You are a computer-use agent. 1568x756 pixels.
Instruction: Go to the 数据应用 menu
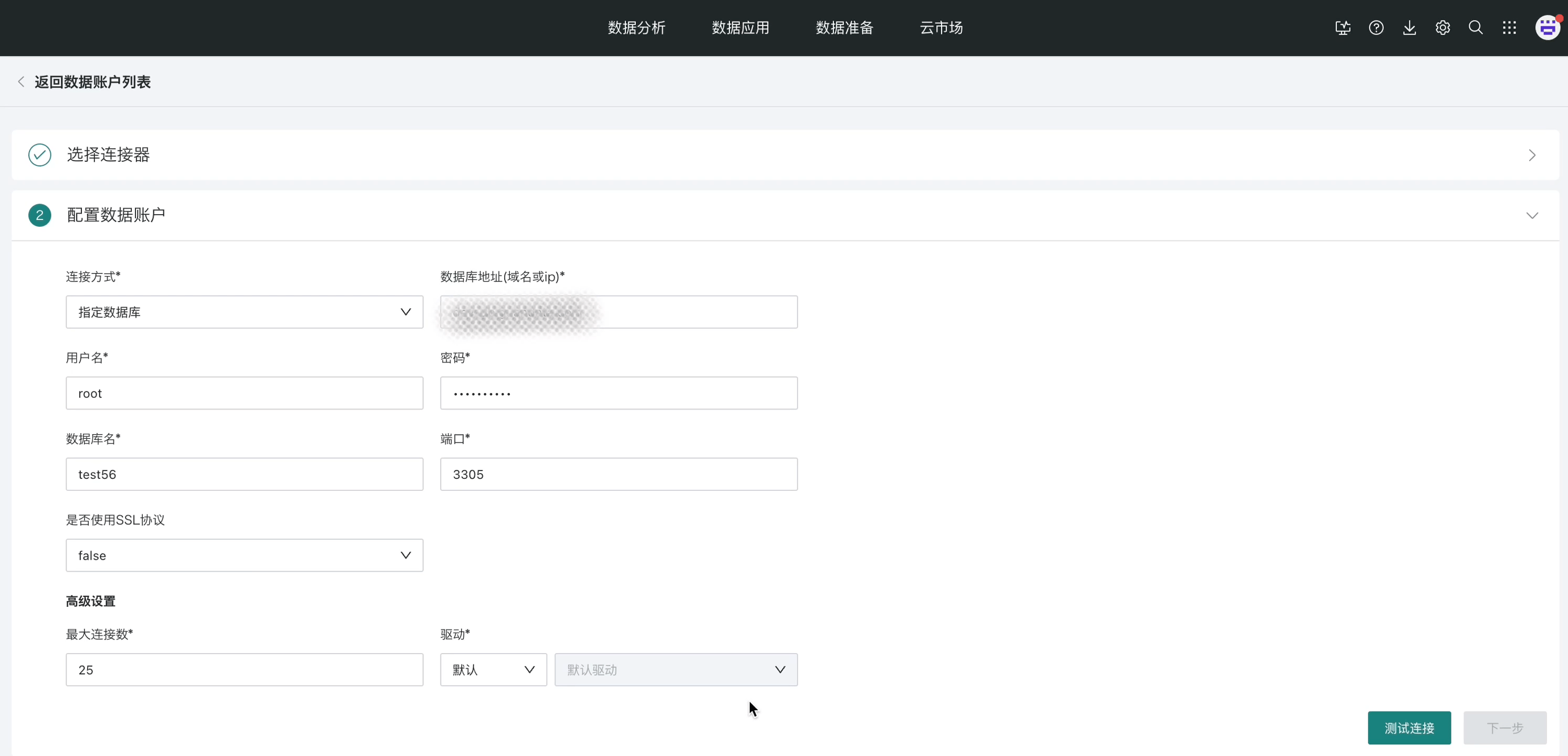[x=740, y=28]
